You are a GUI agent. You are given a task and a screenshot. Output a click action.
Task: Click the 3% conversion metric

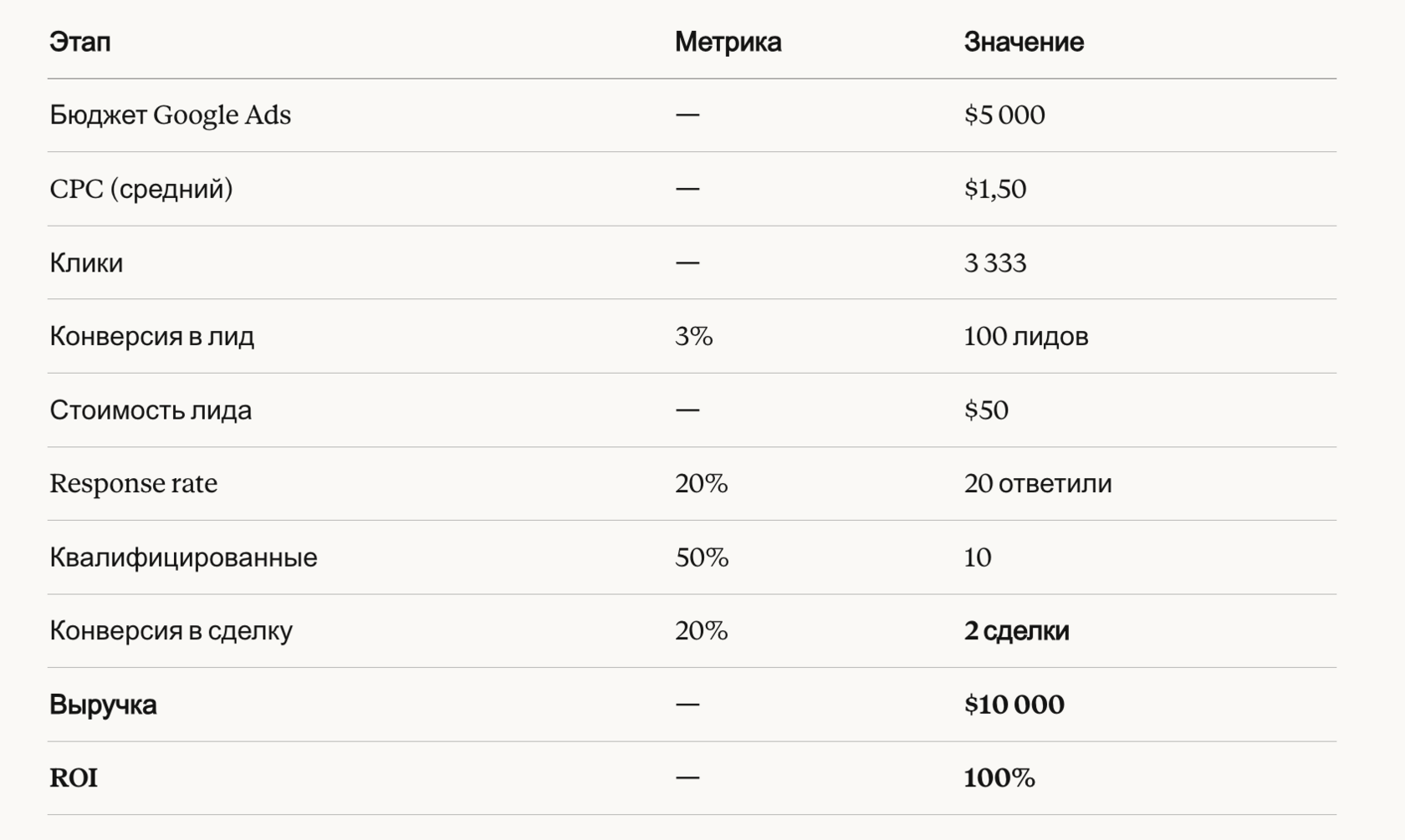[x=693, y=336]
